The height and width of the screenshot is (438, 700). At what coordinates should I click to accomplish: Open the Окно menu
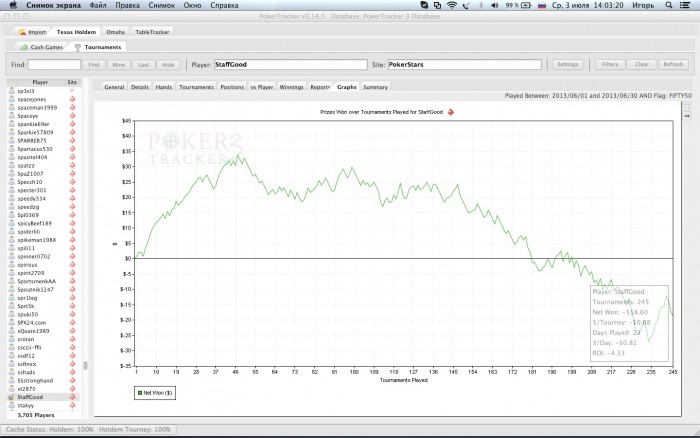click(x=192, y=5)
